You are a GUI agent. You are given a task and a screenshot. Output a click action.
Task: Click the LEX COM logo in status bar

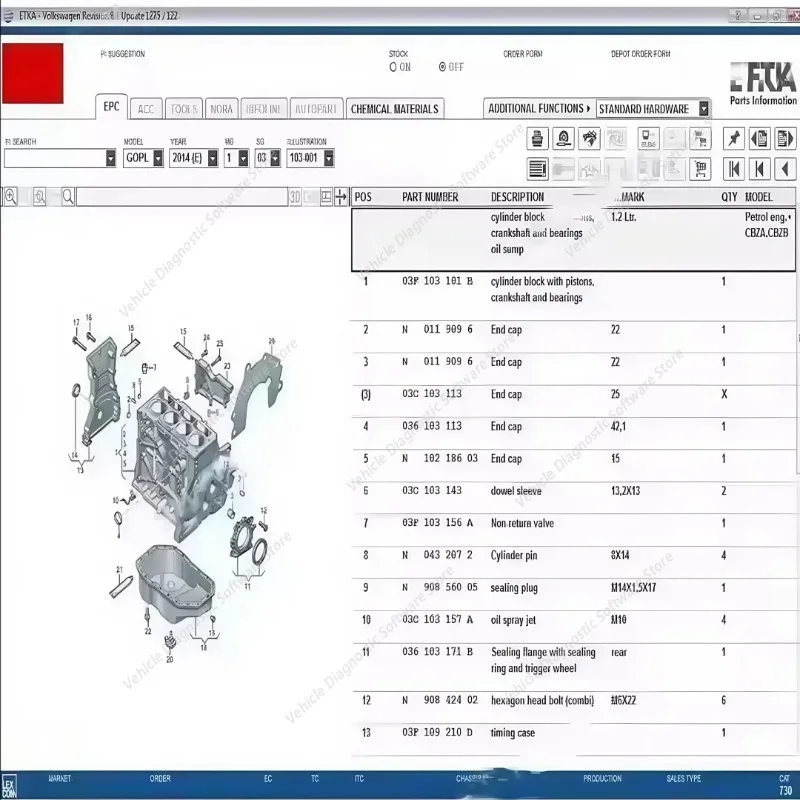click(9, 786)
